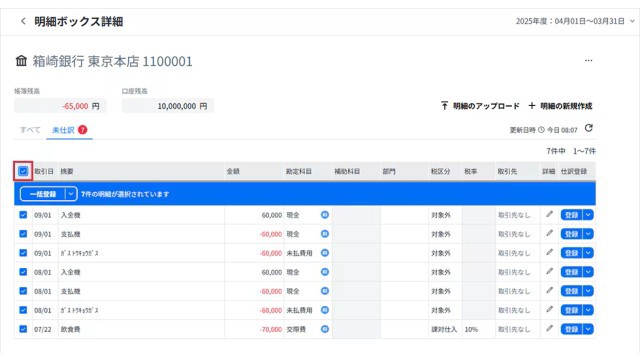Click 交際費 account in the 07/22 row

tap(296, 329)
